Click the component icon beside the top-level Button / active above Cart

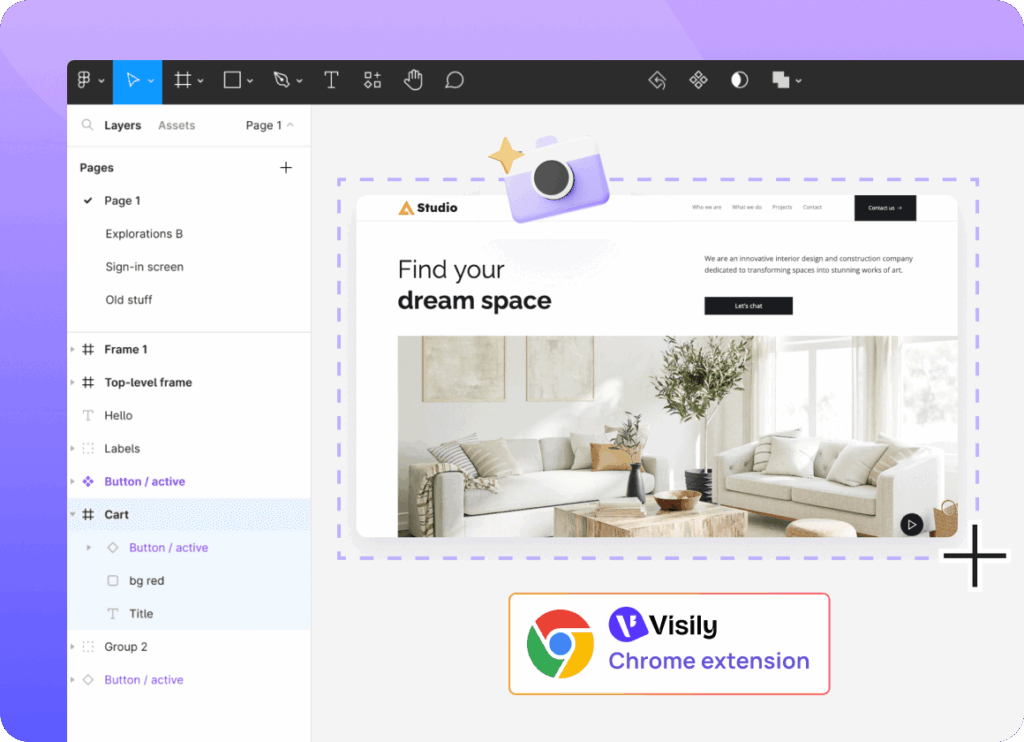tap(88, 481)
